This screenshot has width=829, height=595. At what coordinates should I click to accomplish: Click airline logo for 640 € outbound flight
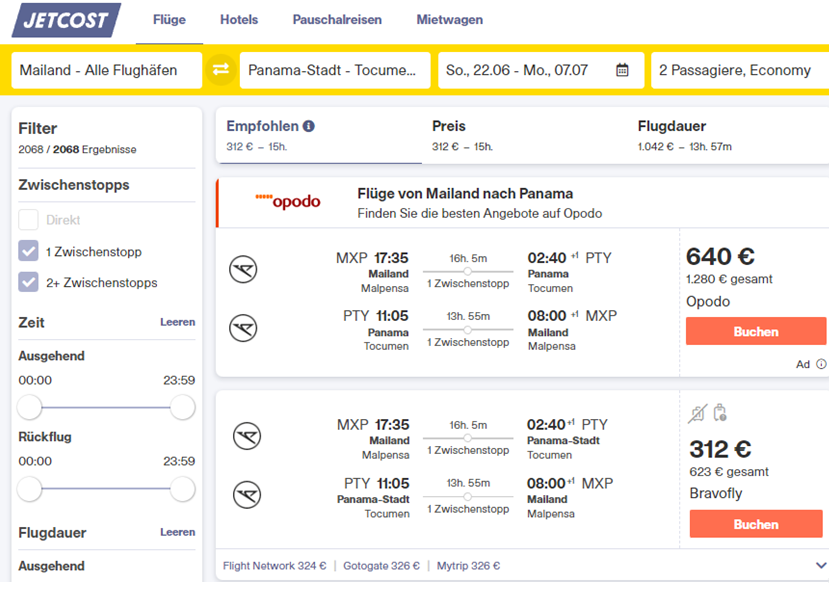click(243, 269)
